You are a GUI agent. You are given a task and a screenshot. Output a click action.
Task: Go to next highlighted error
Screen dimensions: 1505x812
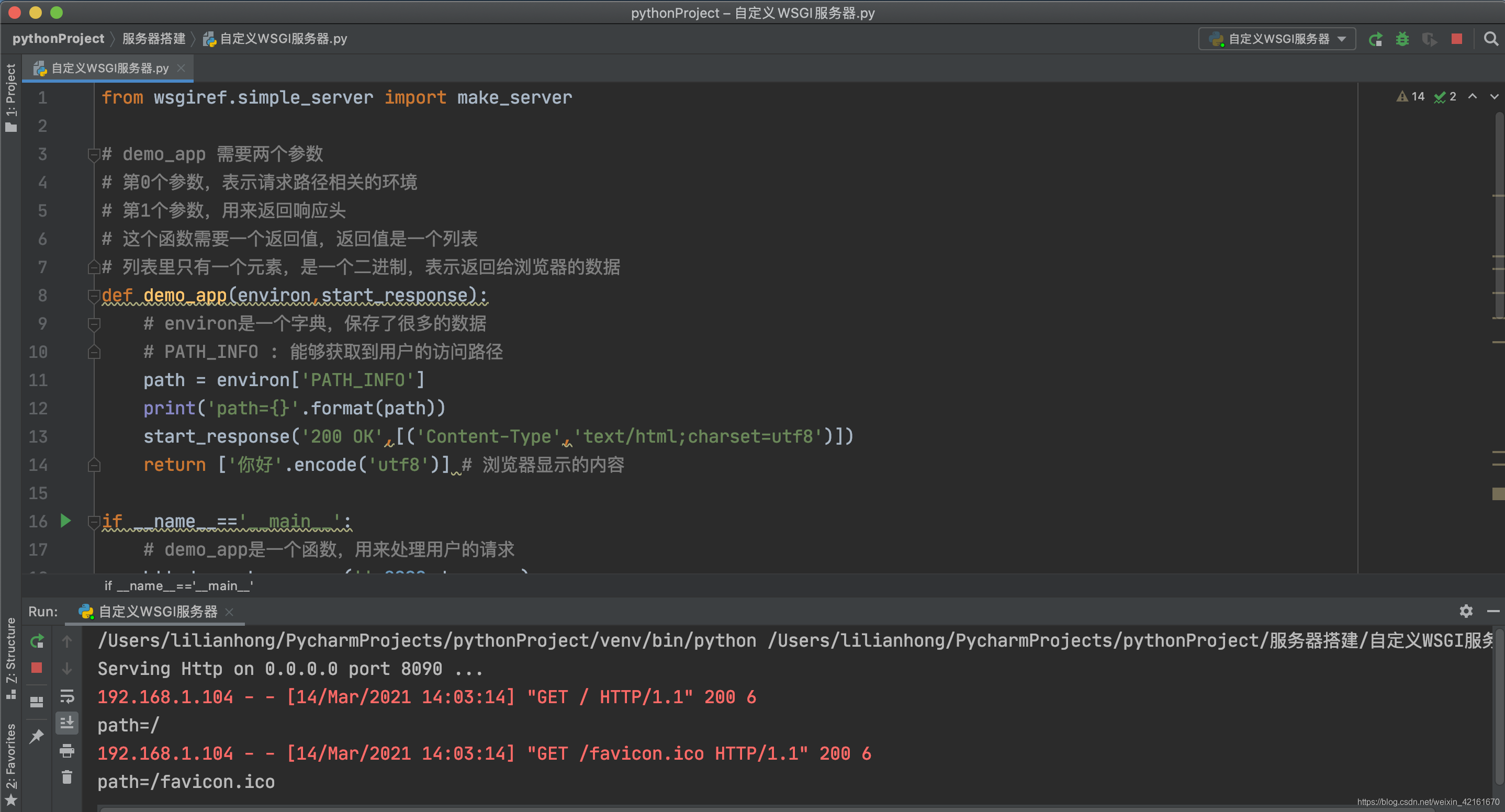(1495, 96)
